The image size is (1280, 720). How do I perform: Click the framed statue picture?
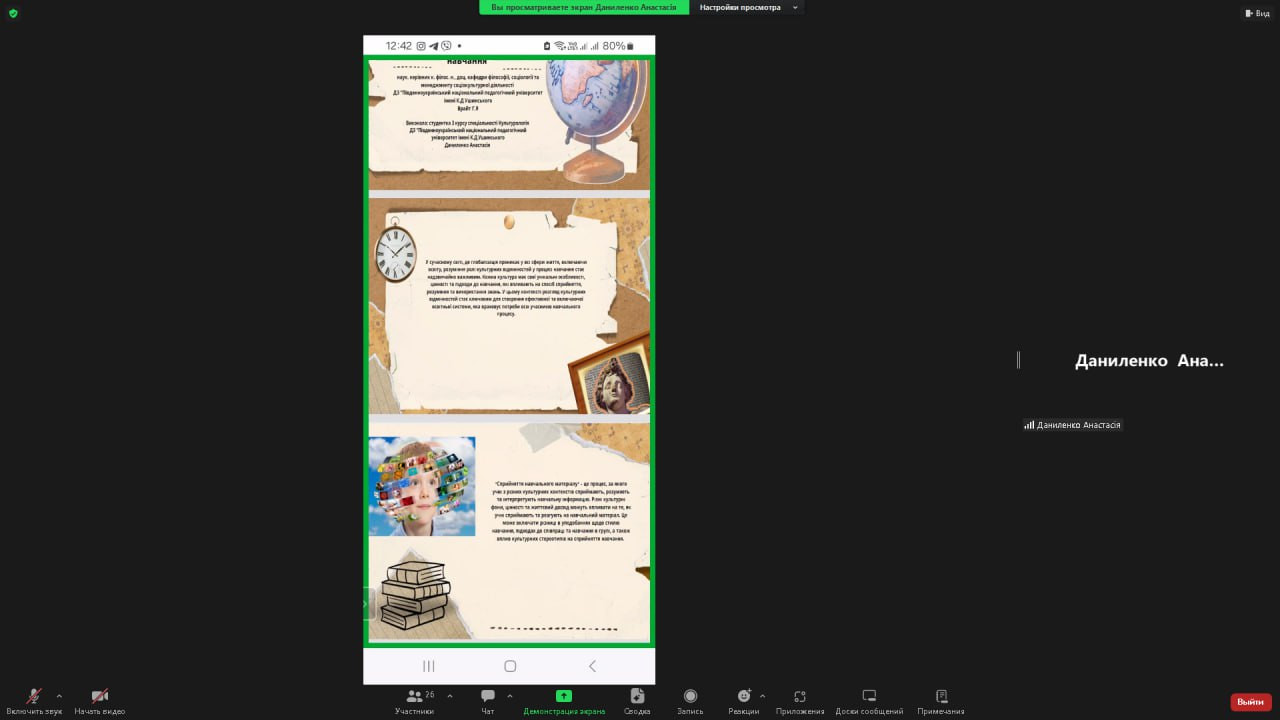click(x=609, y=374)
